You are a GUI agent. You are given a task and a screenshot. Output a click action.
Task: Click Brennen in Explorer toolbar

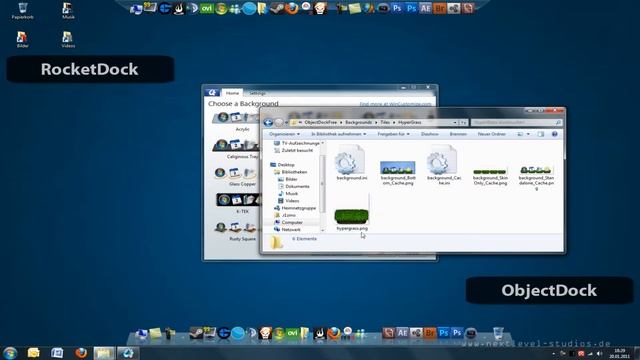click(x=458, y=134)
